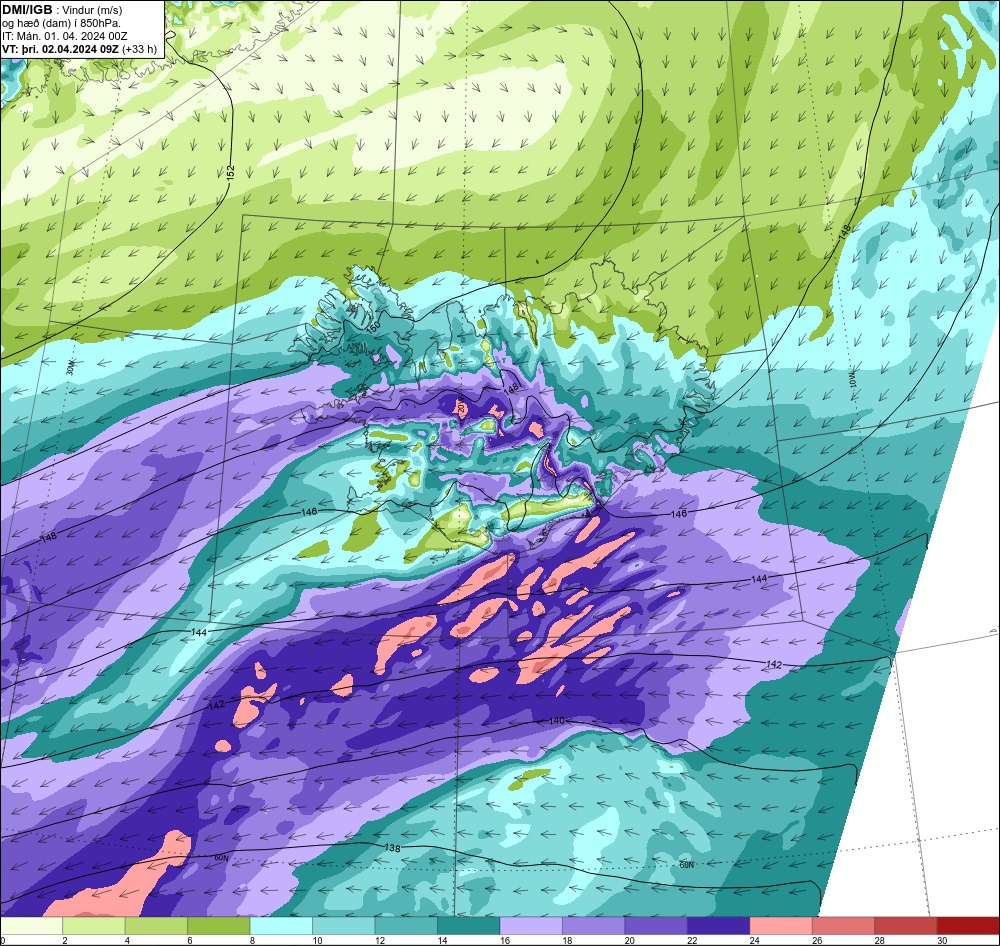Click the legend tick label "18"

coord(568,940)
